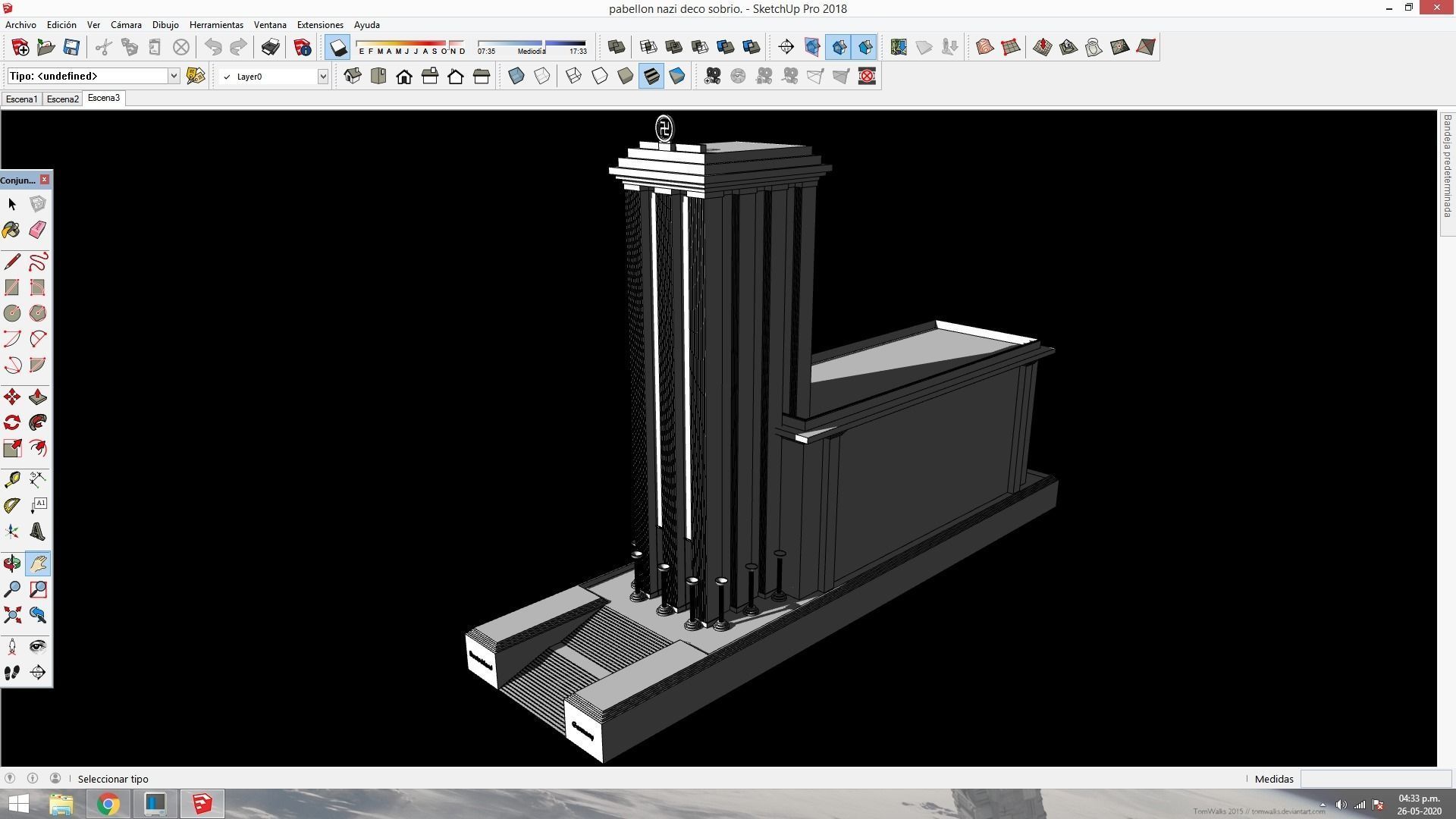Activate the Tape Measure tool

(11, 479)
